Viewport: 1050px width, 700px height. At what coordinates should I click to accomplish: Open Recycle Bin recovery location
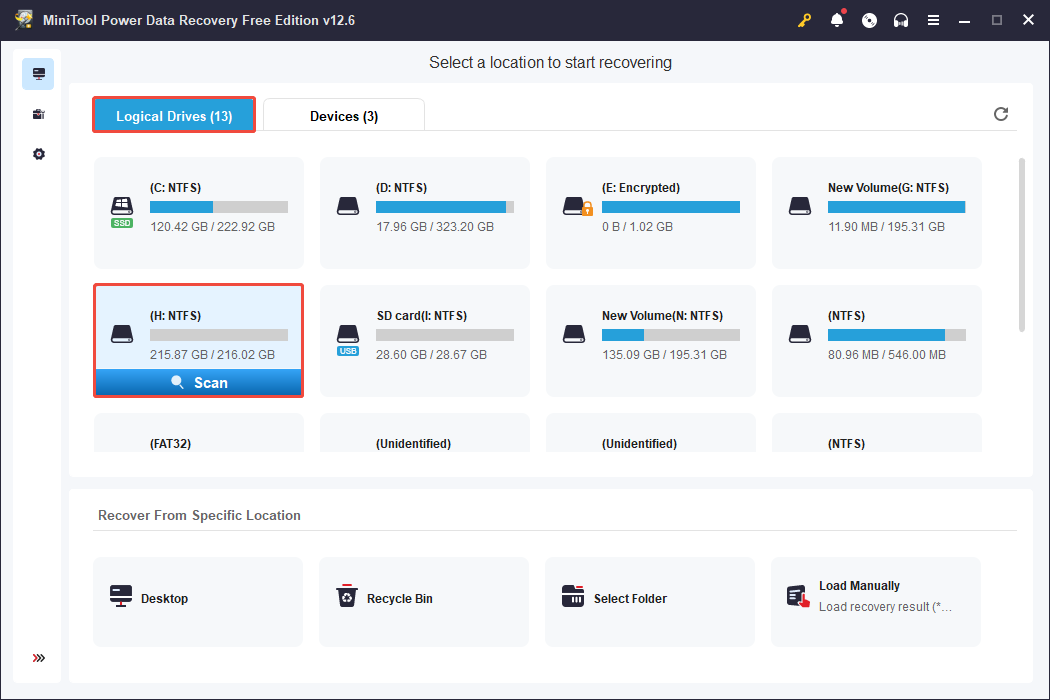pos(423,599)
